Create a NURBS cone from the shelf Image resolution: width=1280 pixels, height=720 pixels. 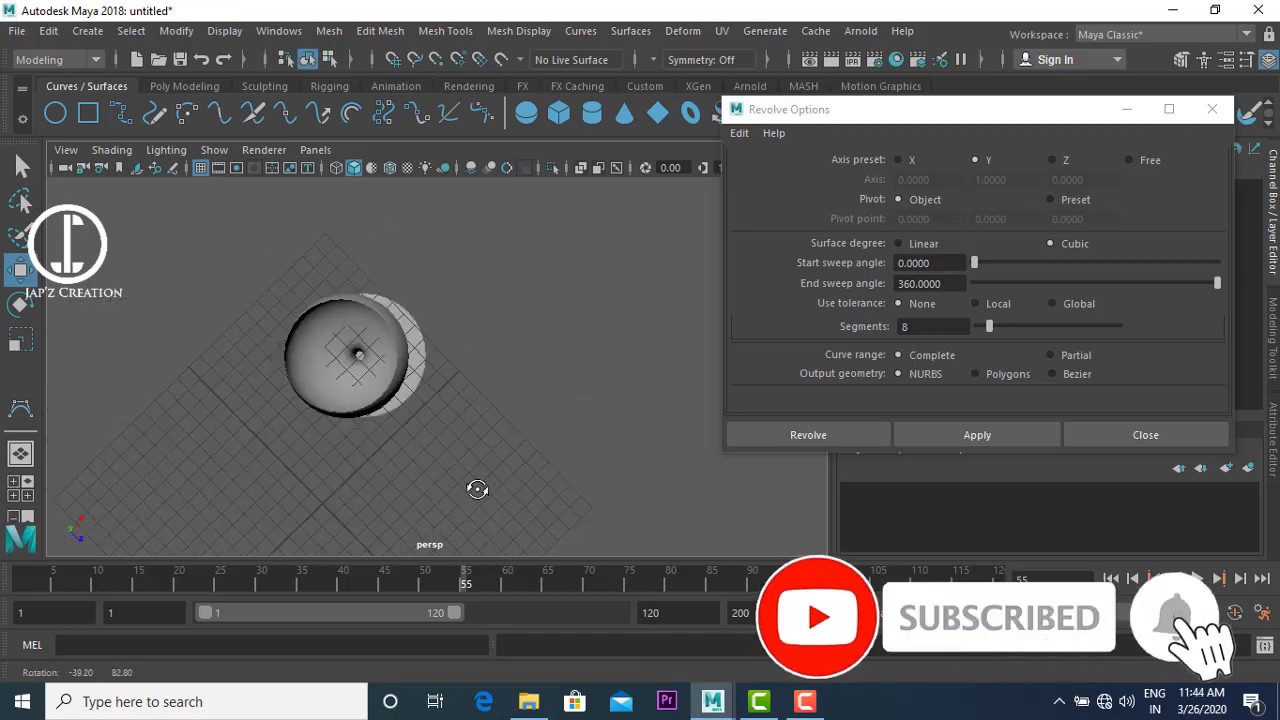(625, 113)
